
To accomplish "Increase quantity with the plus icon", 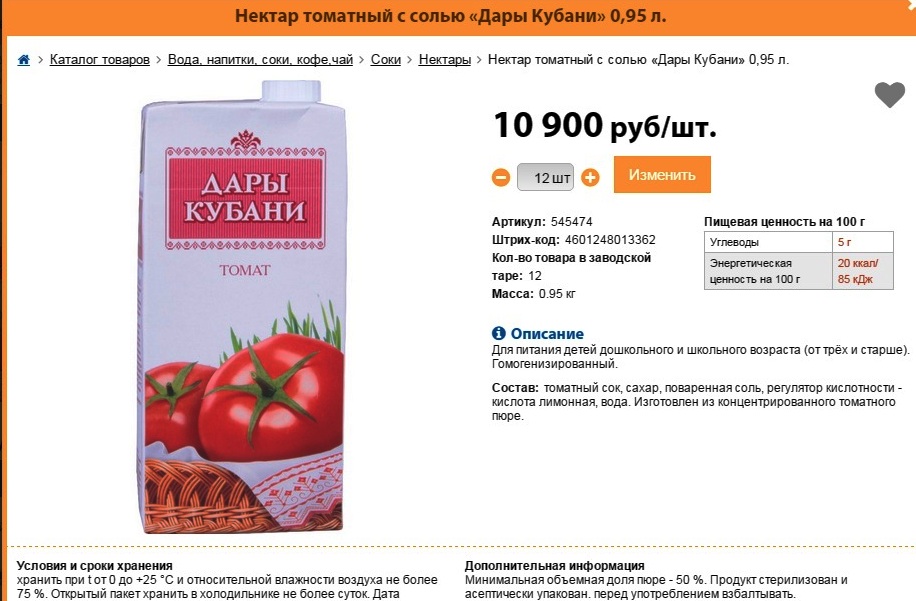I will point(590,177).
